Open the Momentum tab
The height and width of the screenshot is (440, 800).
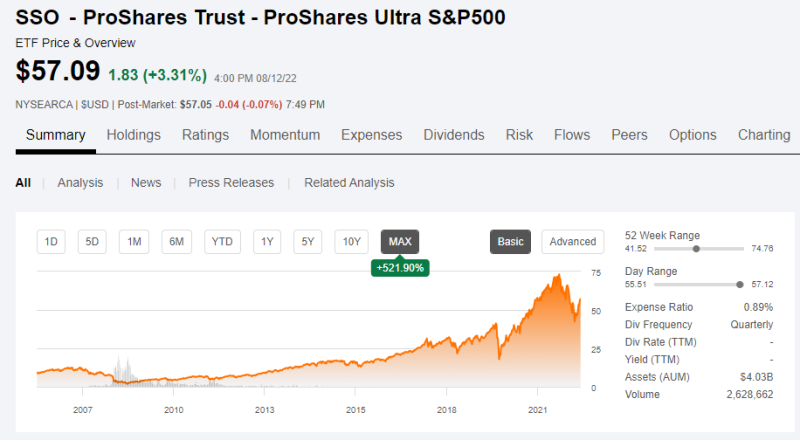[285, 135]
